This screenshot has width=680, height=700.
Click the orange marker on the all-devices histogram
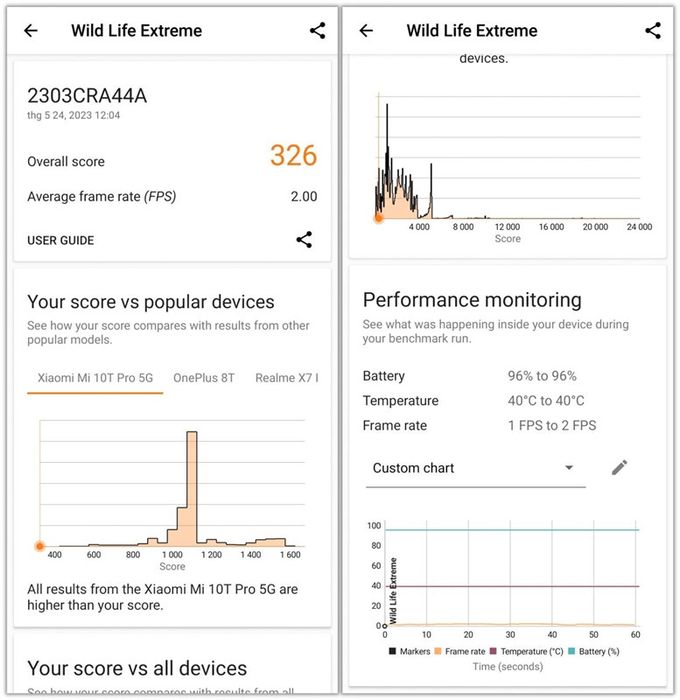pos(379,217)
